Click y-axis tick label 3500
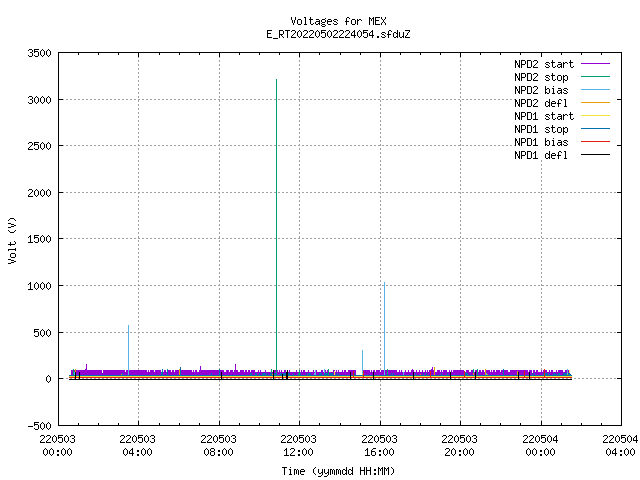Viewport: 640px width, 480px height. 39,53
